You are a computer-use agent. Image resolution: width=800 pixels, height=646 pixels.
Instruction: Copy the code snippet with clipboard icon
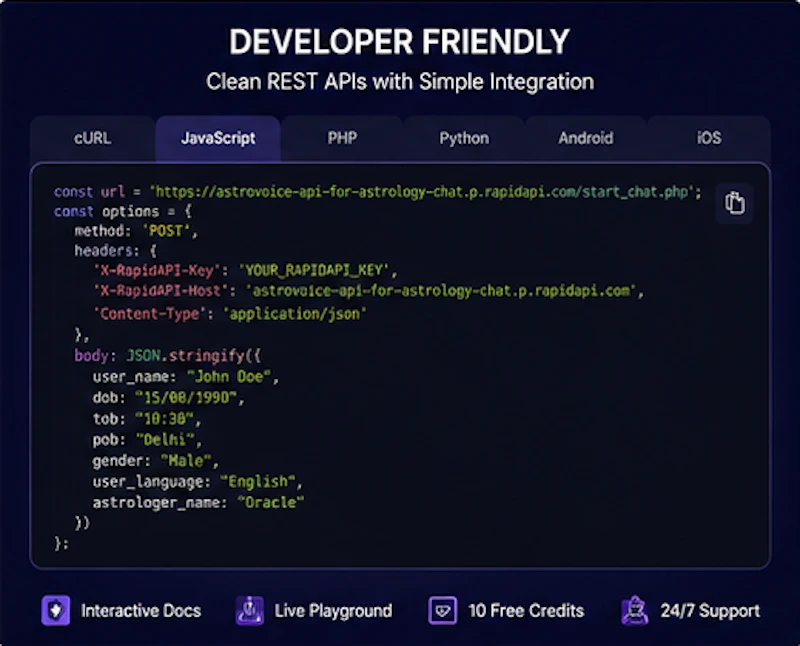click(x=735, y=203)
